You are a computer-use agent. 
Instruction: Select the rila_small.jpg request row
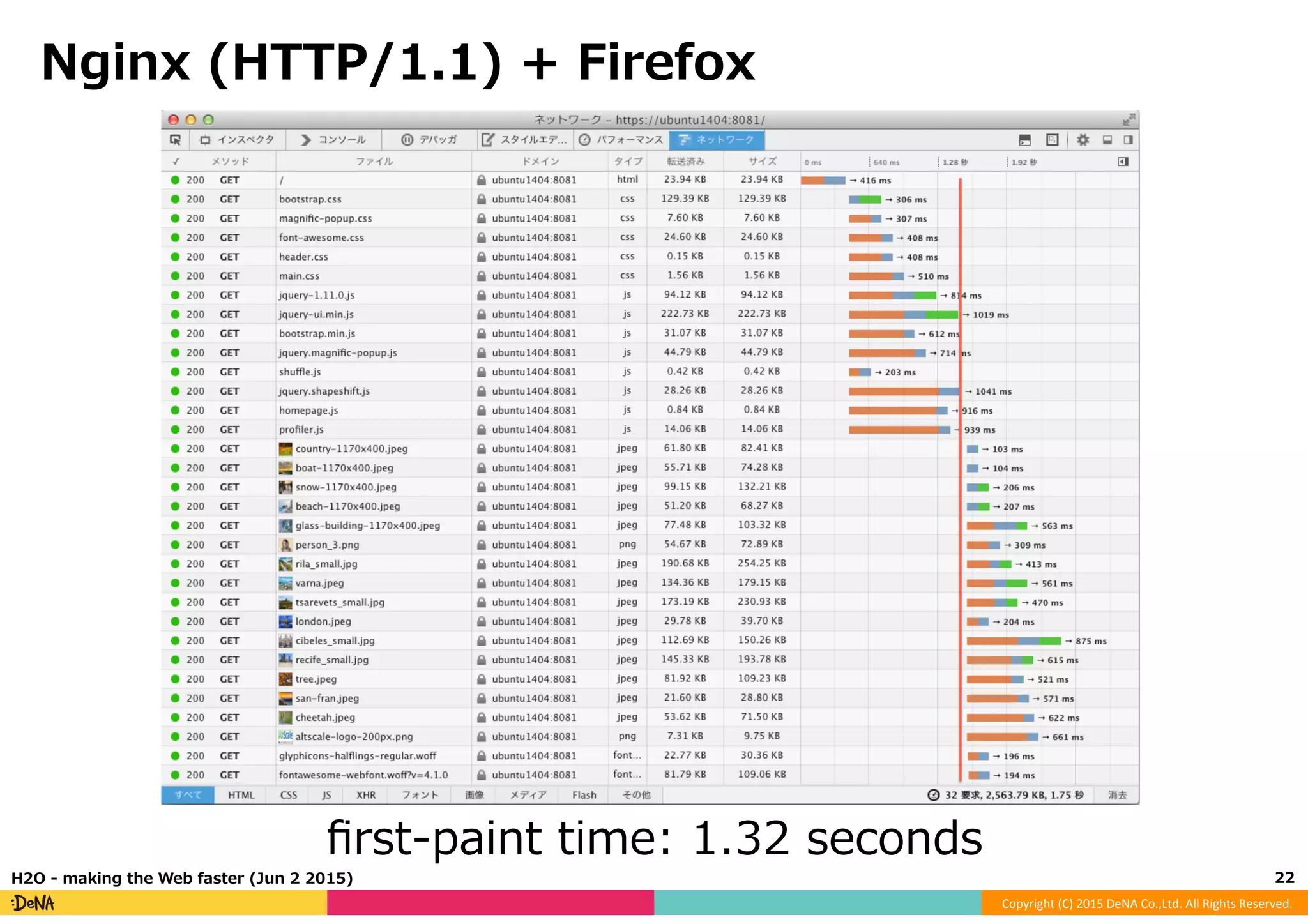point(650,564)
